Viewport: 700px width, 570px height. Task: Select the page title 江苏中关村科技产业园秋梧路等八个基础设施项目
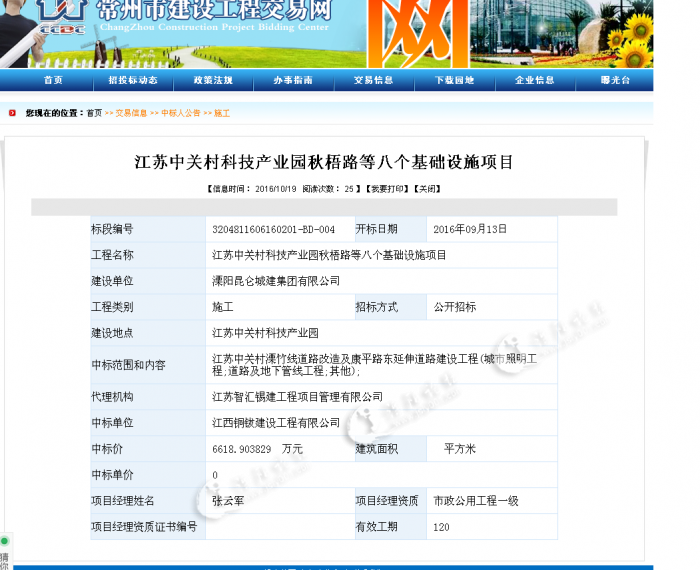(x=324, y=162)
